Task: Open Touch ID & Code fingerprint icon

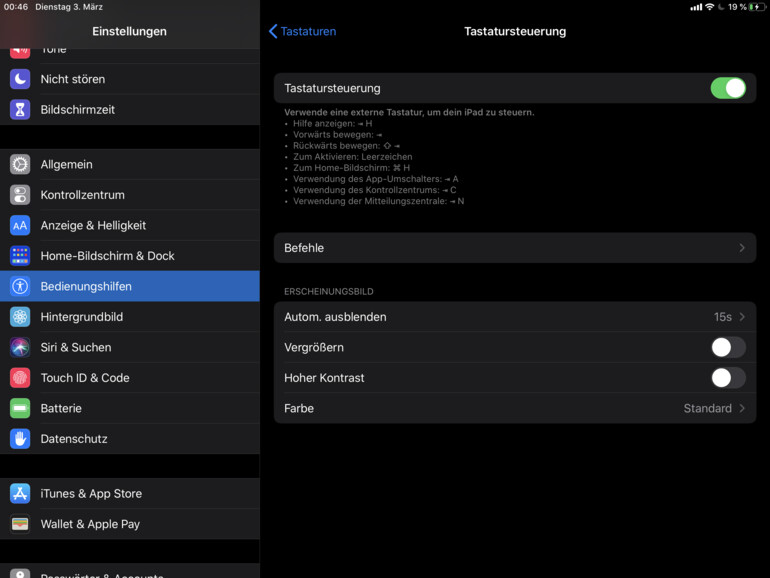Action: [x=20, y=378]
